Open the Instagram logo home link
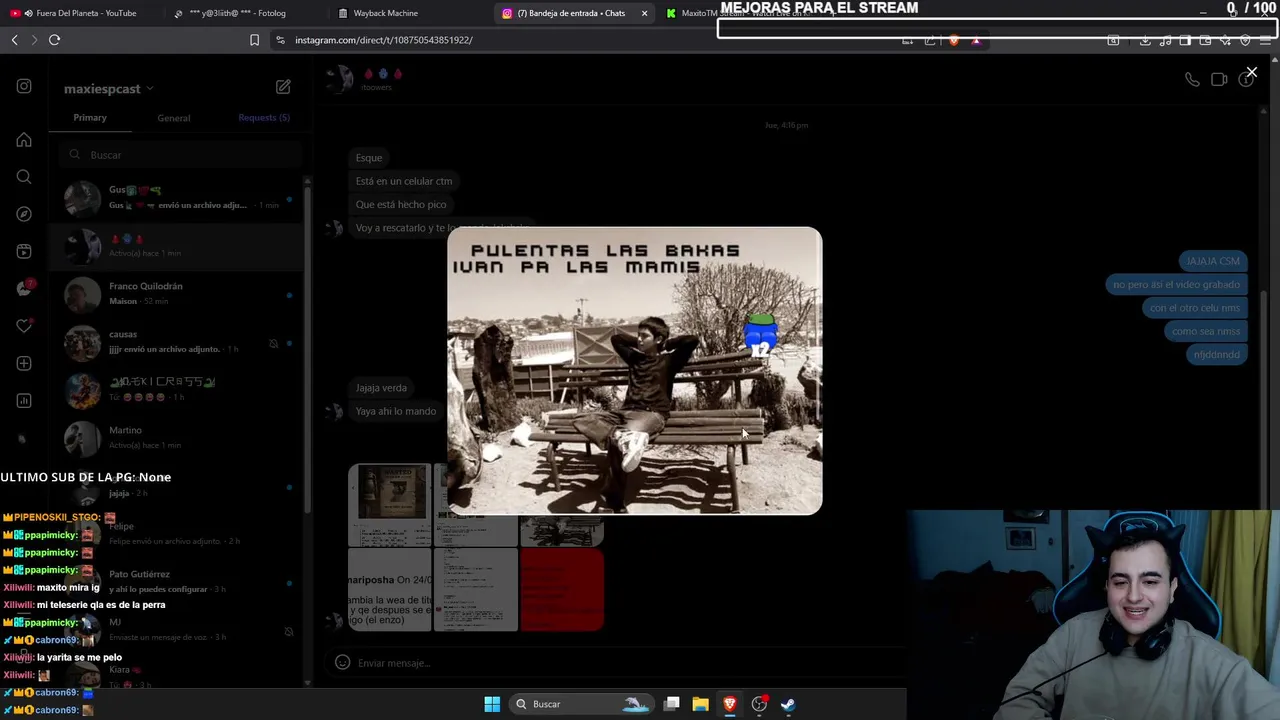Screen dimensions: 1280x720 (24, 86)
